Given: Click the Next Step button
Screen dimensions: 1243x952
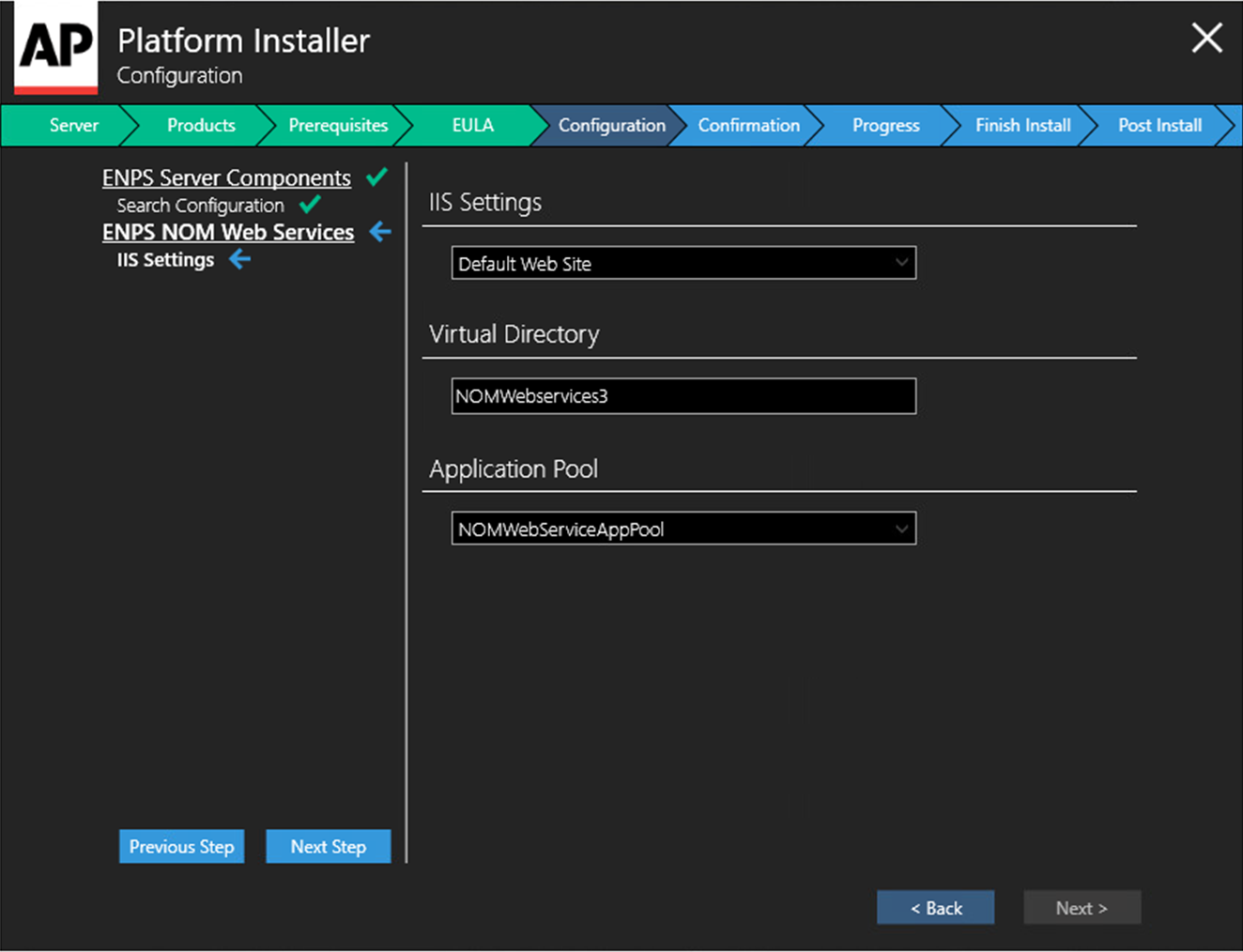Looking at the screenshot, I should 328,846.
